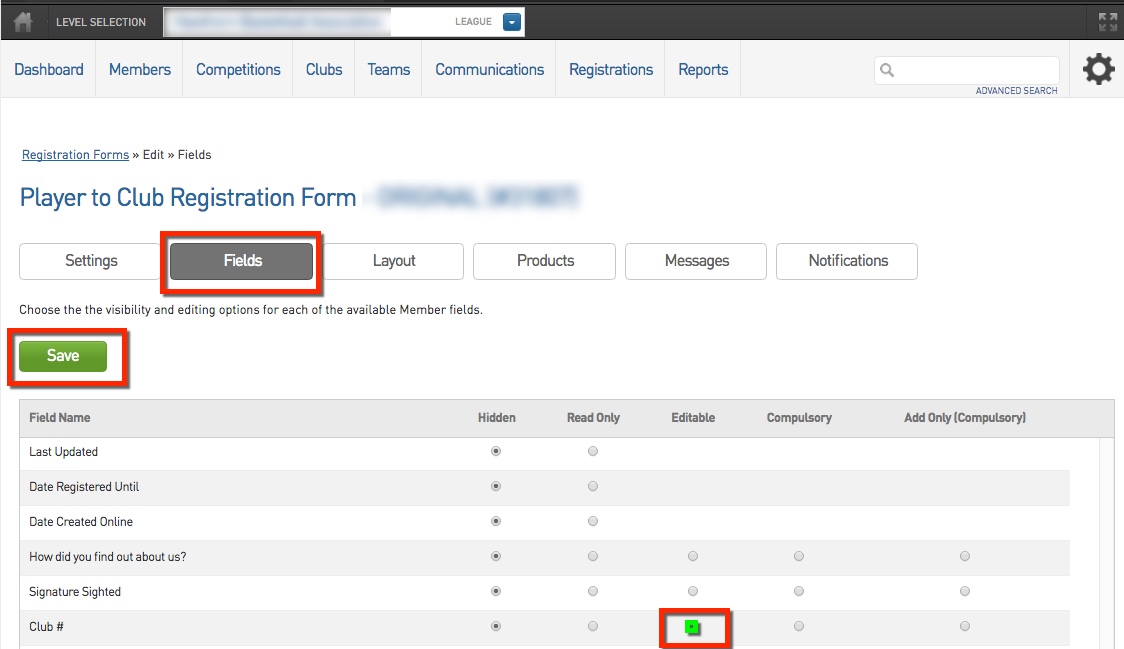Click the search input field
Image resolution: width=1124 pixels, height=649 pixels.
tap(966, 70)
